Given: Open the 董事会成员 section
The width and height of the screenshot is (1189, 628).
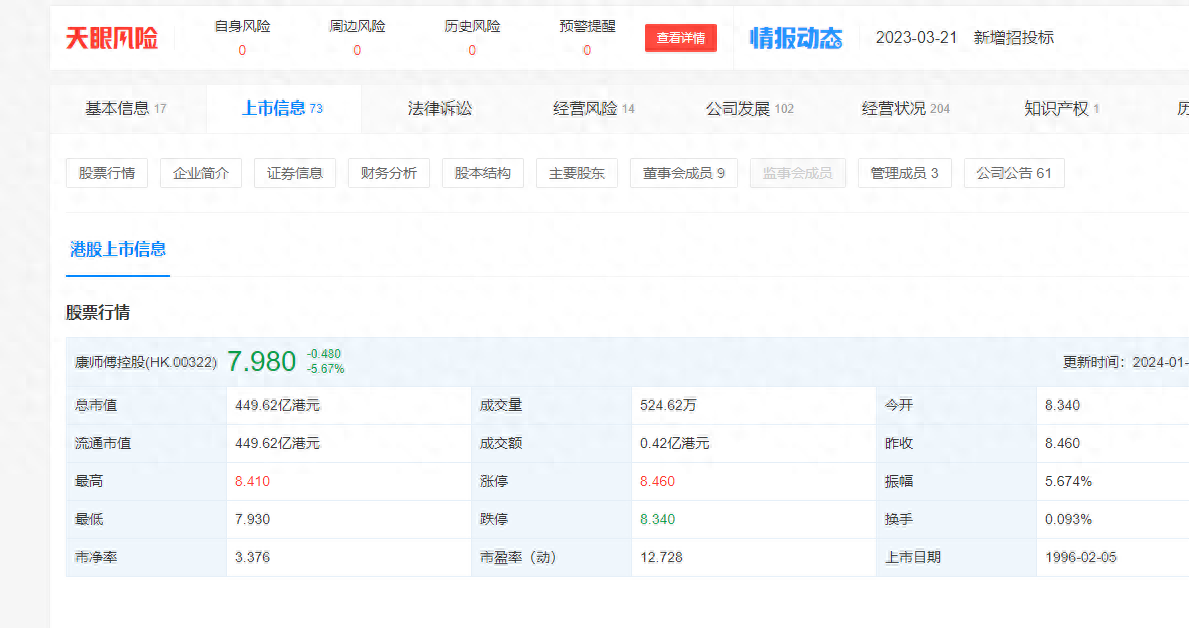Looking at the screenshot, I should point(683,173).
